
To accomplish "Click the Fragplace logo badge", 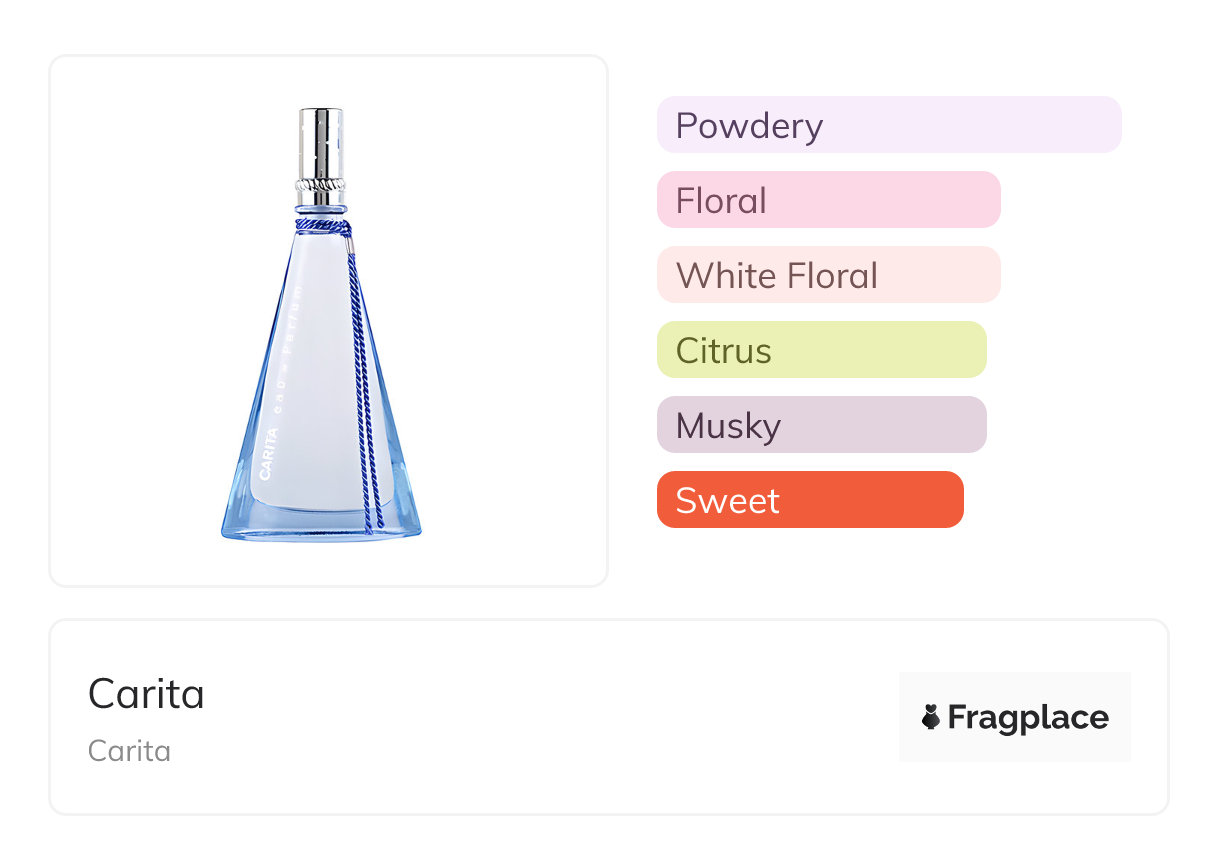I will [x=1014, y=717].
